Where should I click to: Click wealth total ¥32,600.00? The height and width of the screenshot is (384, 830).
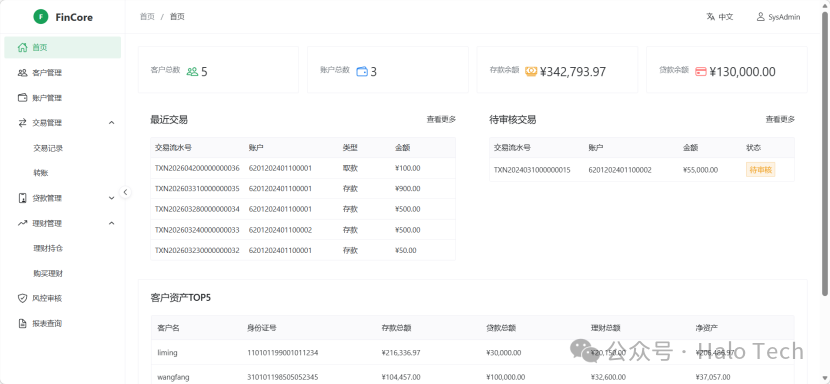(608, 377)
